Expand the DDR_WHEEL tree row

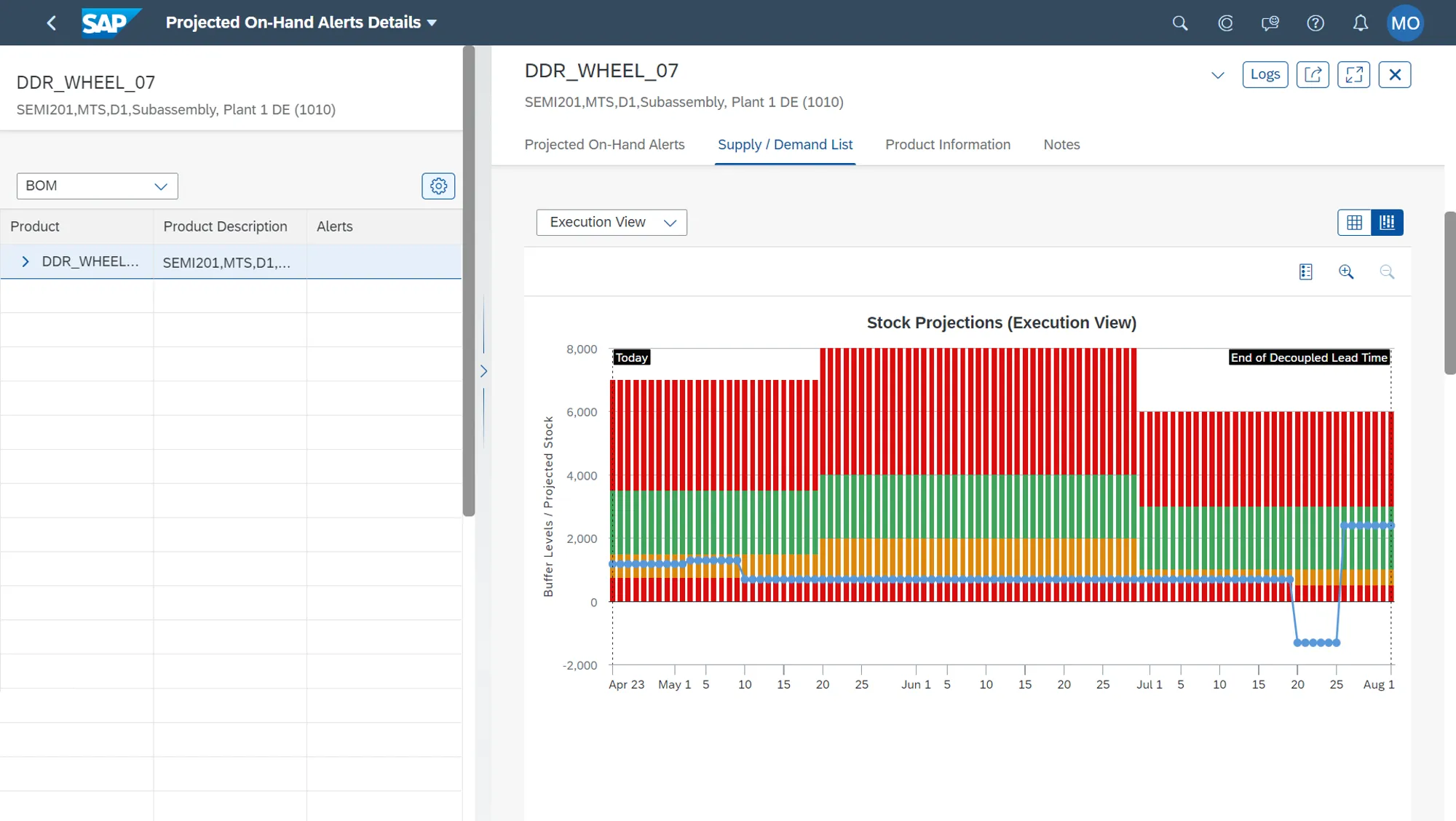point(25,262)
